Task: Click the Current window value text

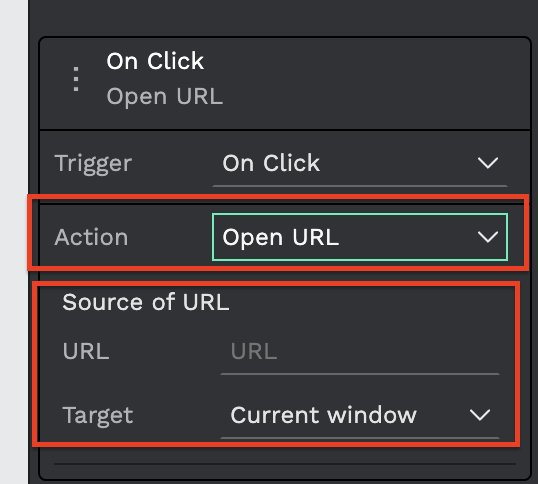Action: click(x=324, y=415)
